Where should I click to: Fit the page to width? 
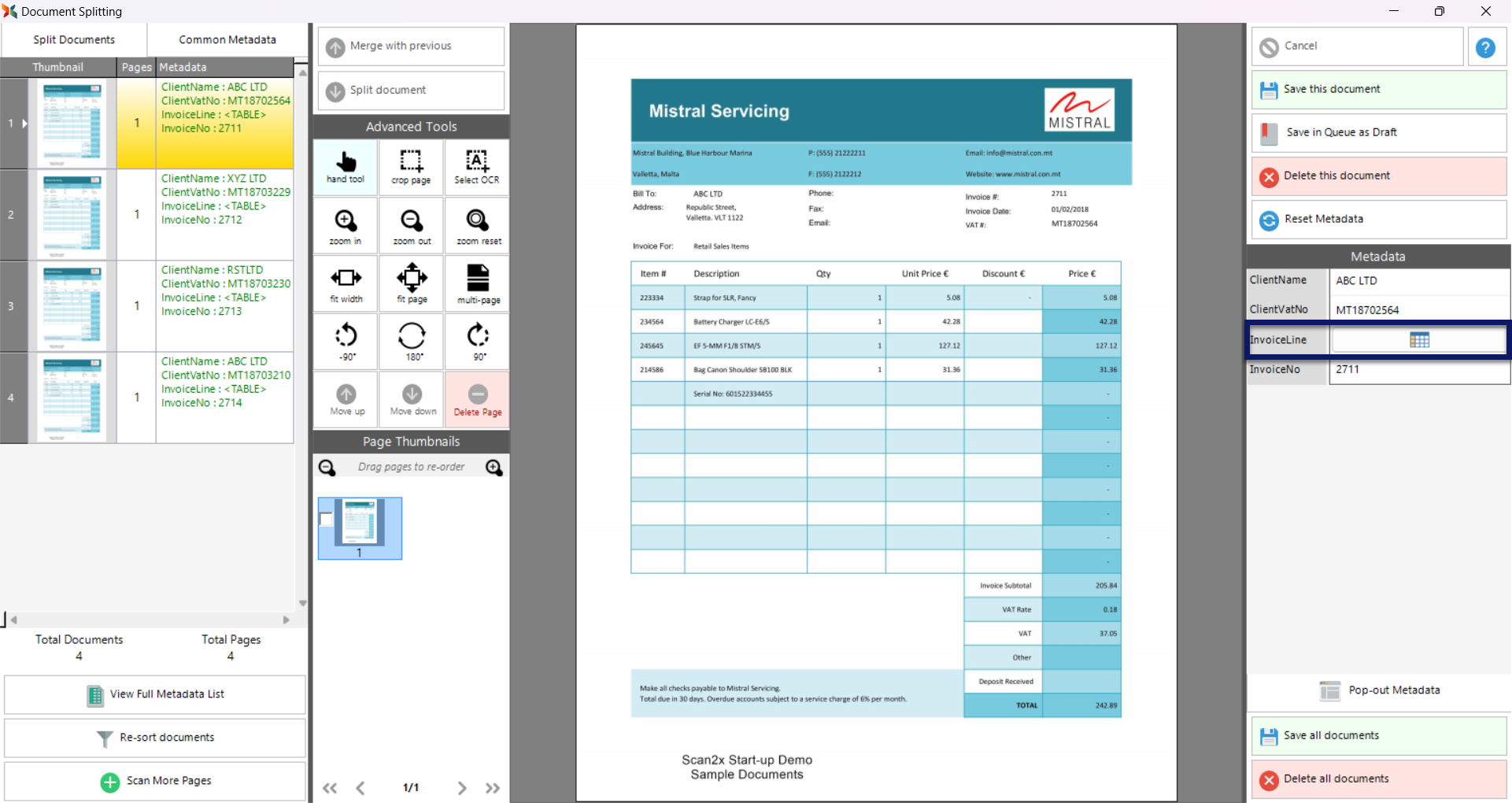coord(346,284)
